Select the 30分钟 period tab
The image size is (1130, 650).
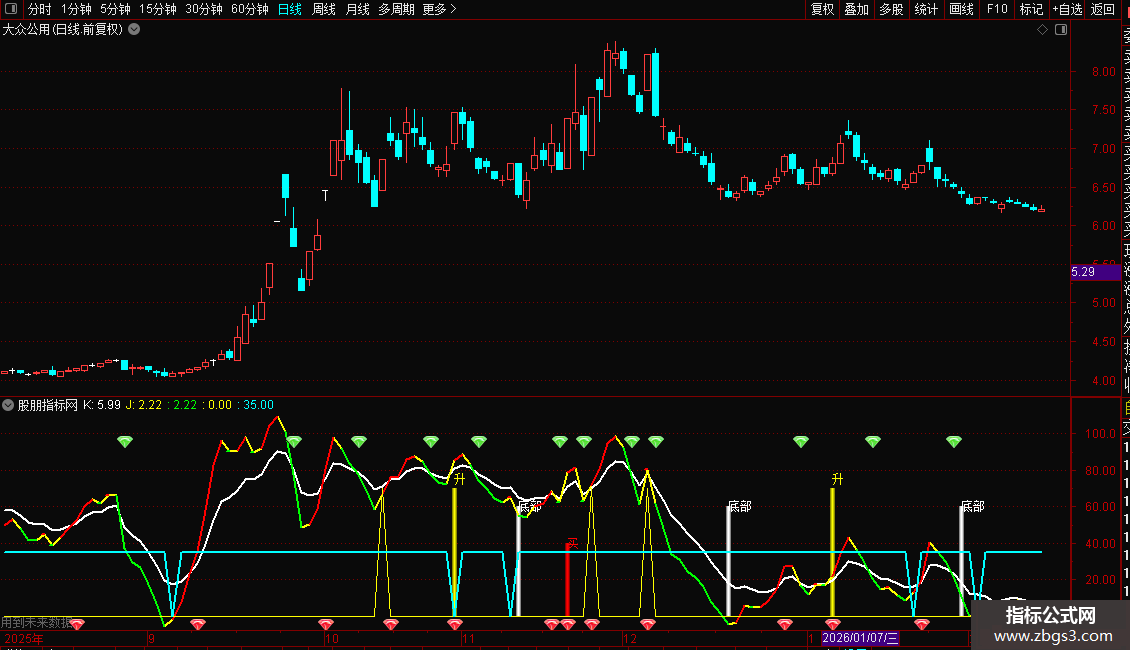pos(204,9)
